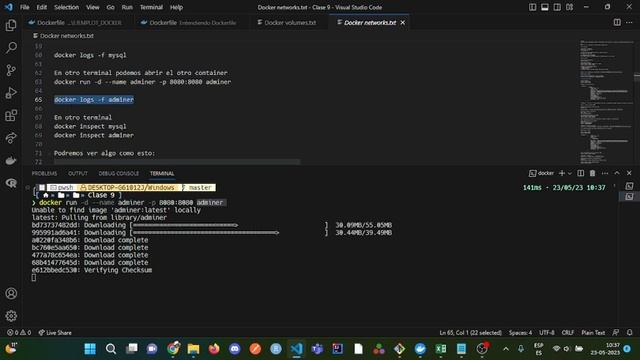Screen dimensions: 640x360
Task: Start Live Share from status bar
Action: pos(55,333)
